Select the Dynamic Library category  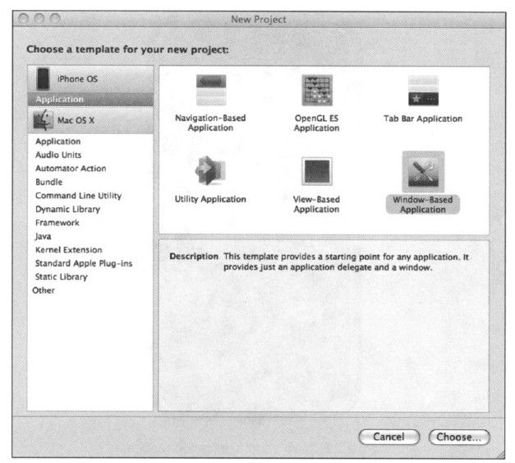(68, 209)
